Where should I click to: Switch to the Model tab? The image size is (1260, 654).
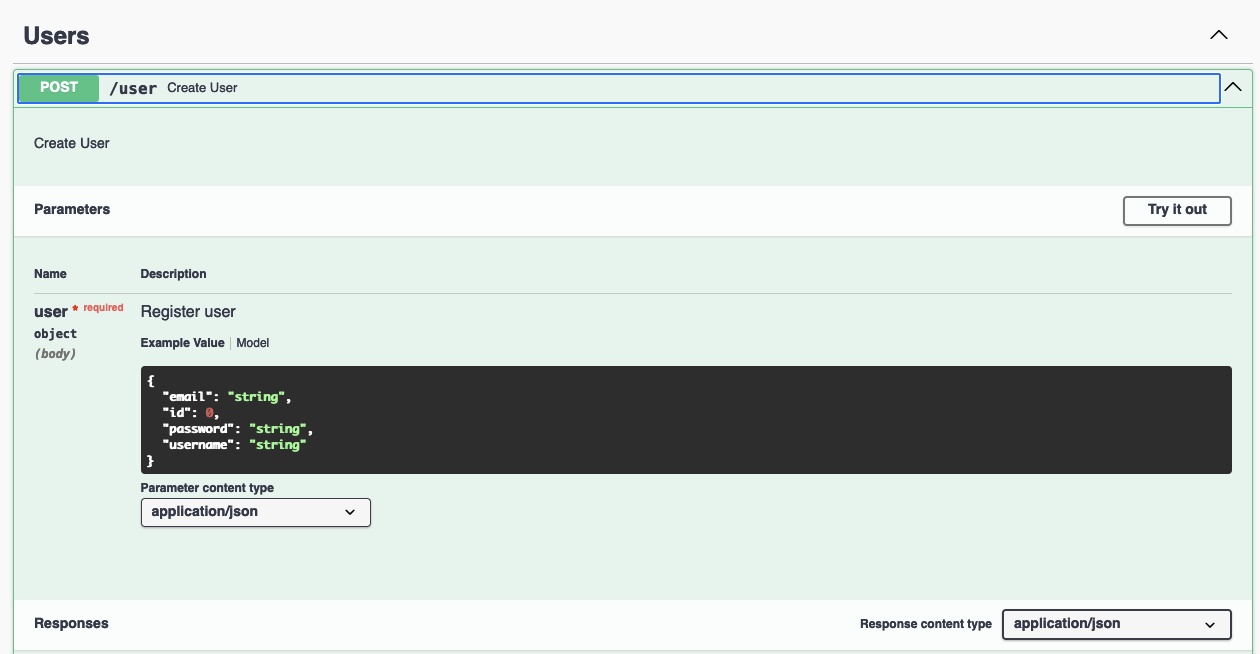click(253, 343)
